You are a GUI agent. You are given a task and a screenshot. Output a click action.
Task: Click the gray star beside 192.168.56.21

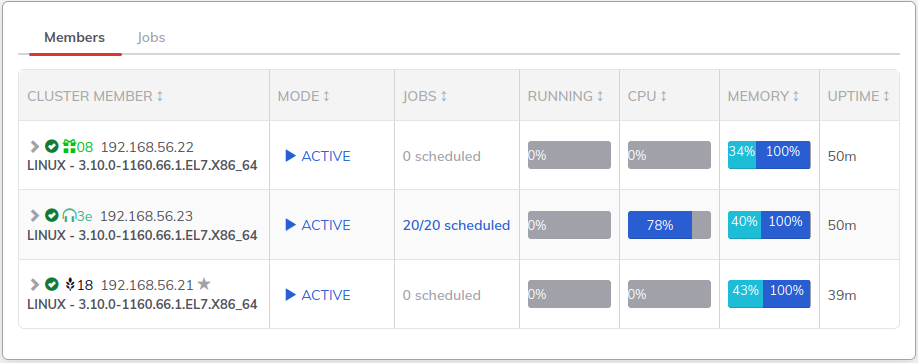(x=204, y=284)
